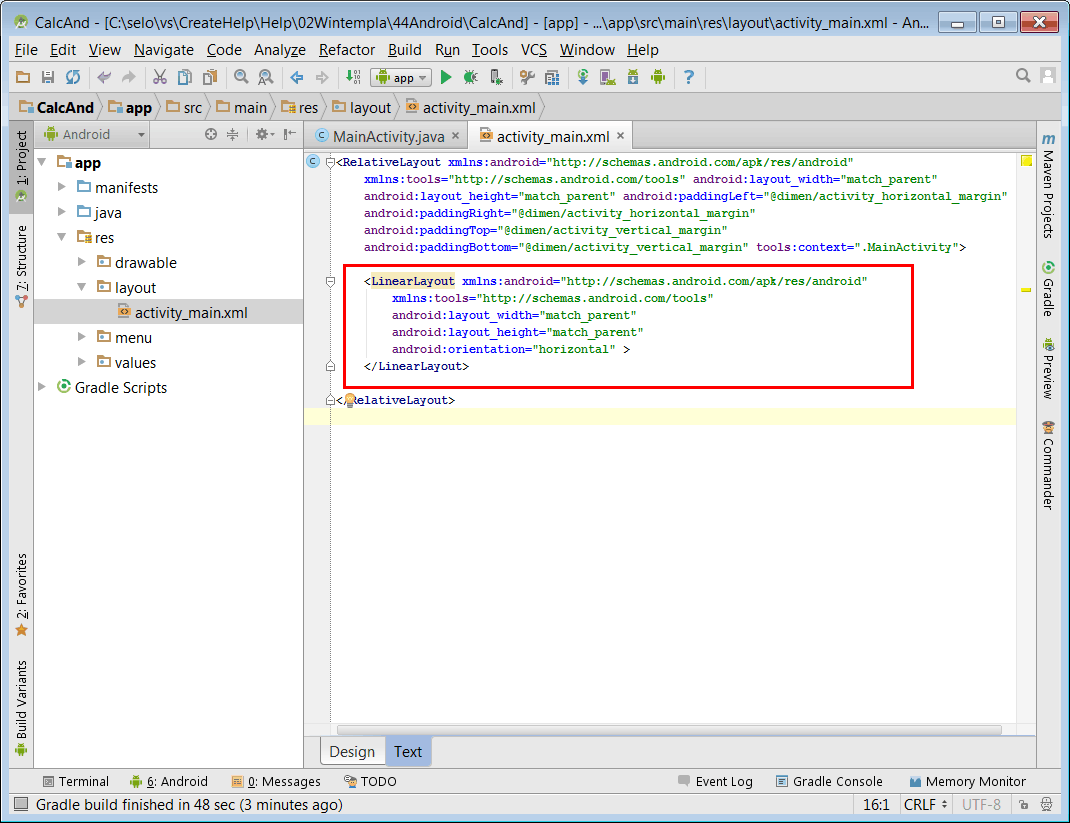
Task: Open the Memory Monitor
Action: [968, 781]
